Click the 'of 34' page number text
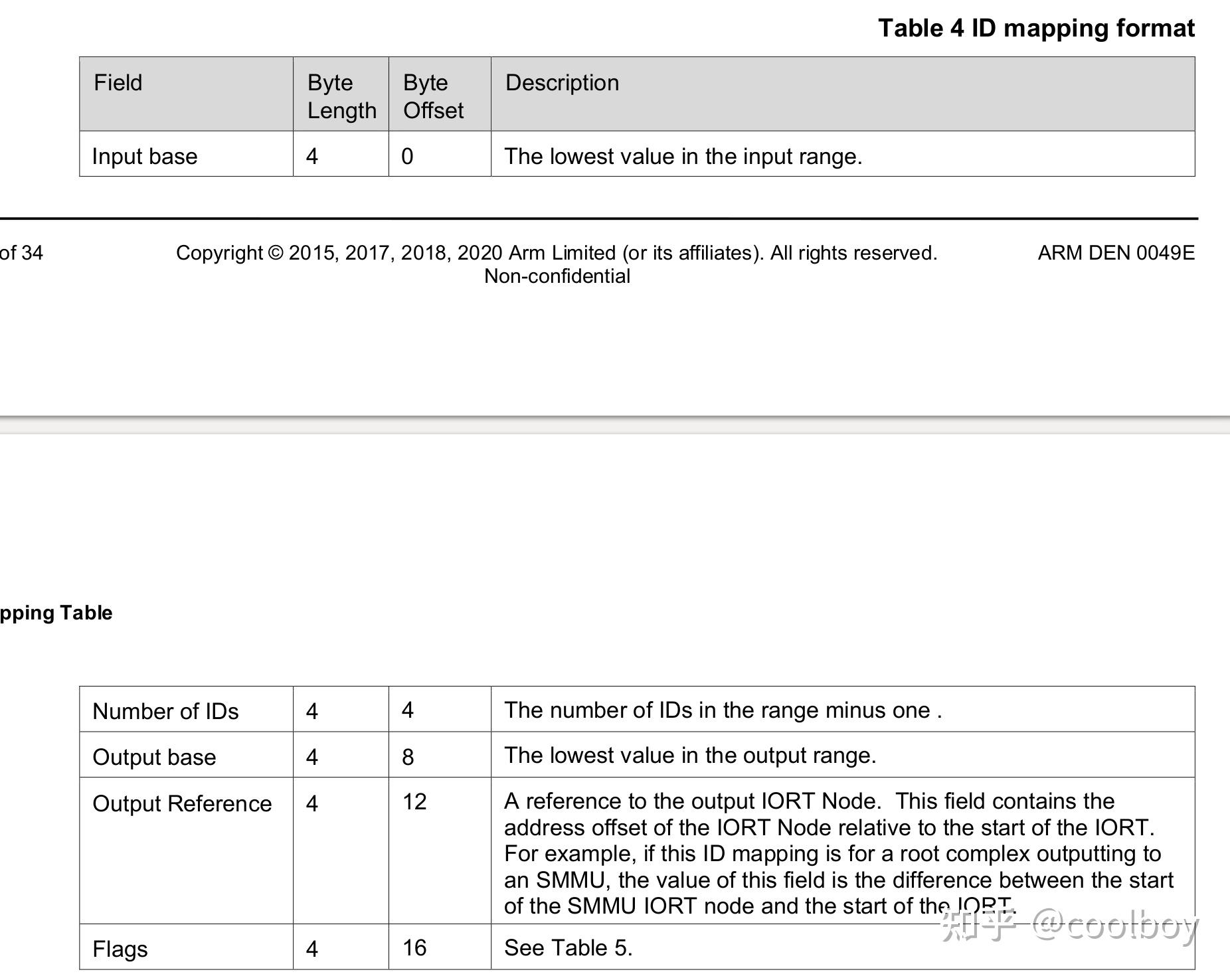The height and width of the screenshot is (980, 1230). coord(21,252)
